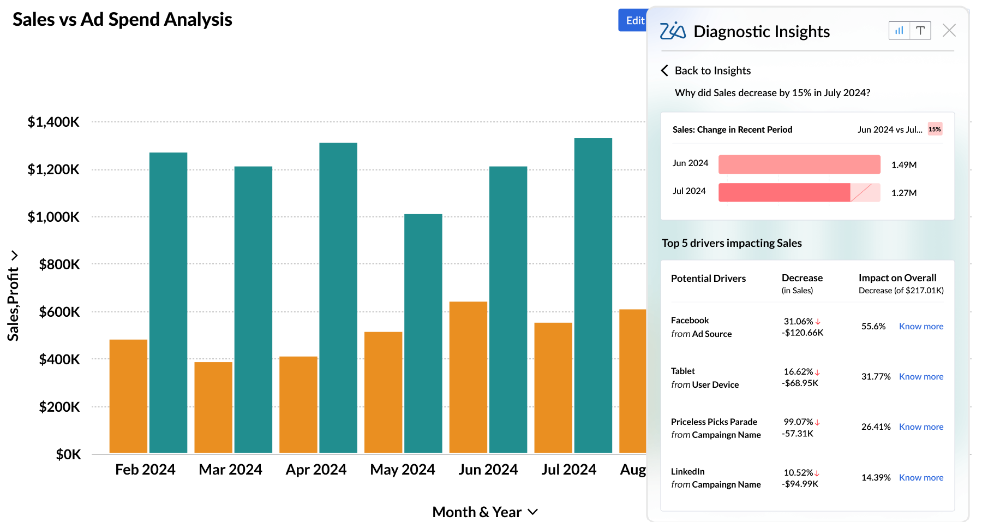The image size is (986, 522).
Task: Click the Edit button
Action: click(634, 20)
